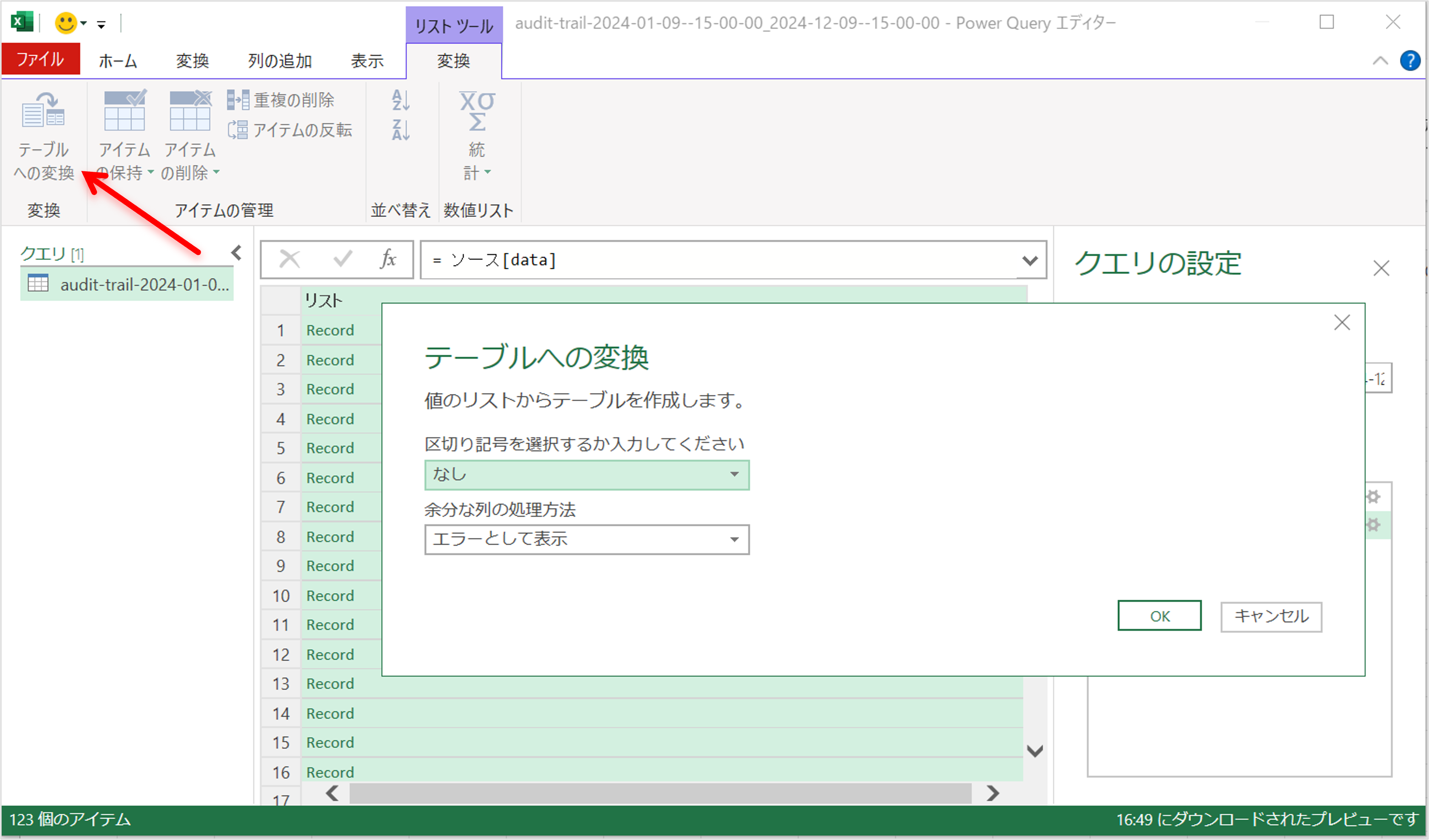The height and width of the screenshot is (840, 1429).
Task: Click the row number 12 header
Action: 281,655
